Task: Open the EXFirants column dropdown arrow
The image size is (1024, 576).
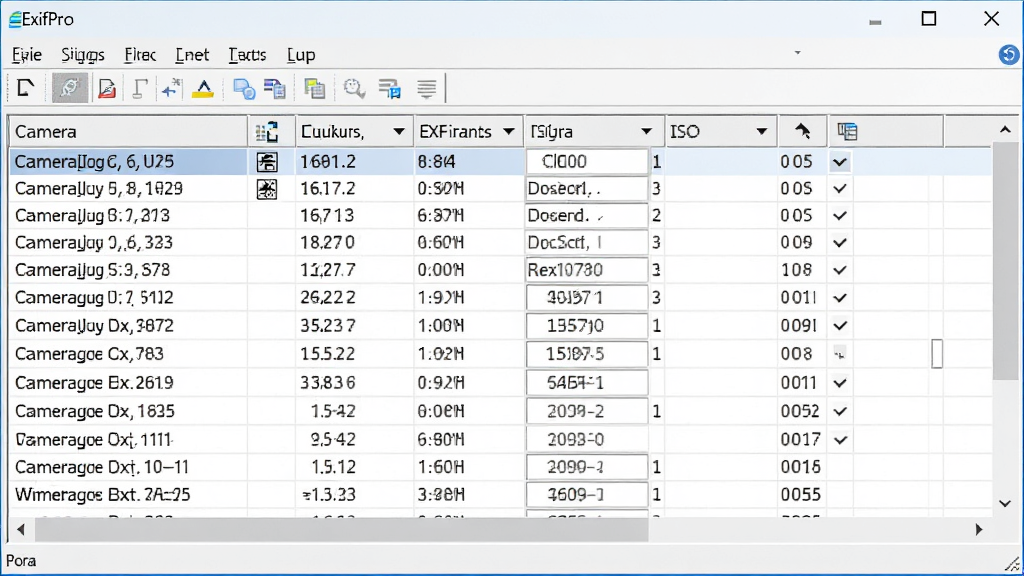Action: click(509, 132)
